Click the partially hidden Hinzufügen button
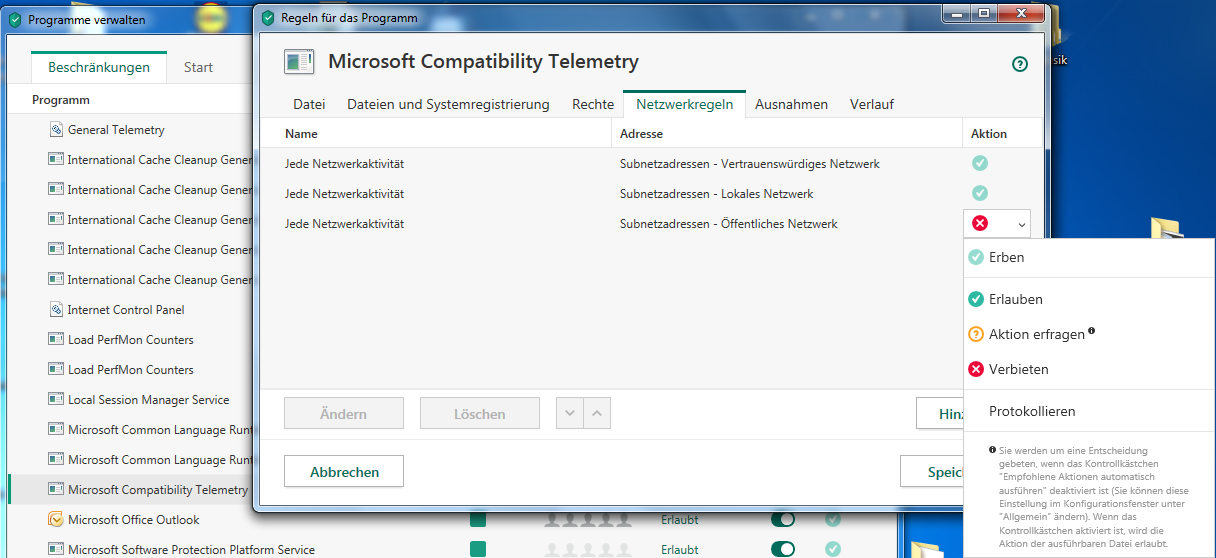Image resolution: width=1216 pixels, height=558 pixels. point(940,414)
